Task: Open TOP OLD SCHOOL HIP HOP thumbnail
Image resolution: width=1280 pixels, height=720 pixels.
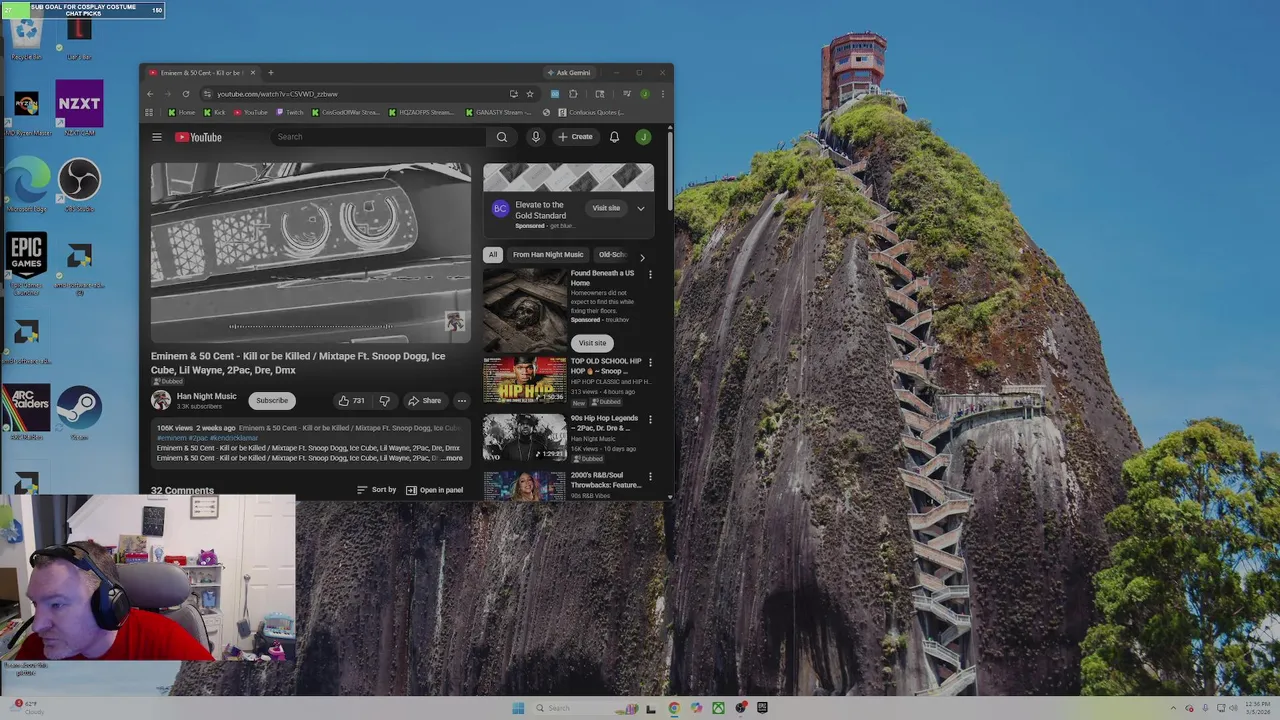Action: tap(525, 379)
